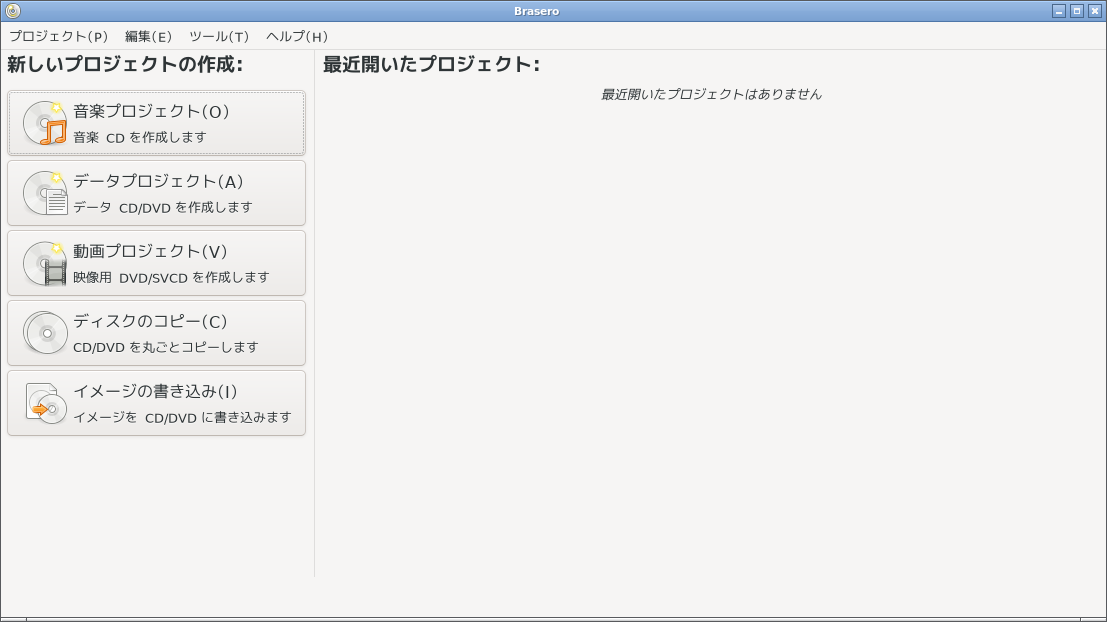Open the 編集(E) menu
The image size is (1107, 622).
click(x=148, y=36)
